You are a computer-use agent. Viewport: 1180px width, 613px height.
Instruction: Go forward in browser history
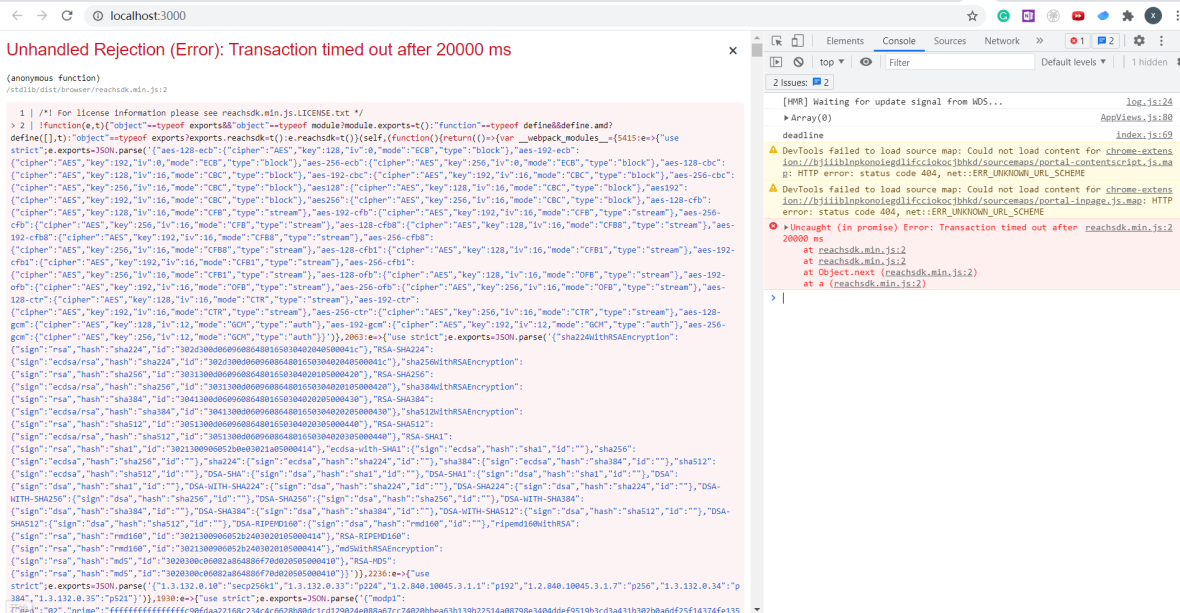41,15
